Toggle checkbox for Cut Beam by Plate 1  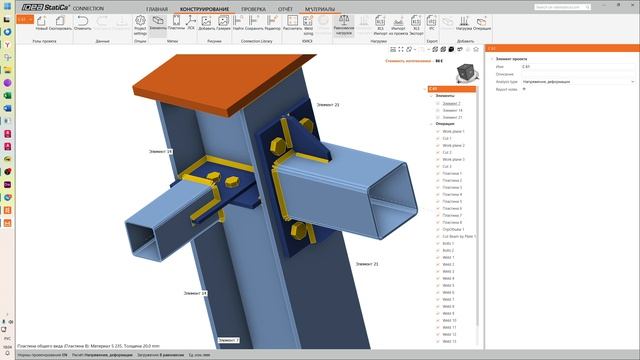[x=438, y=236]
